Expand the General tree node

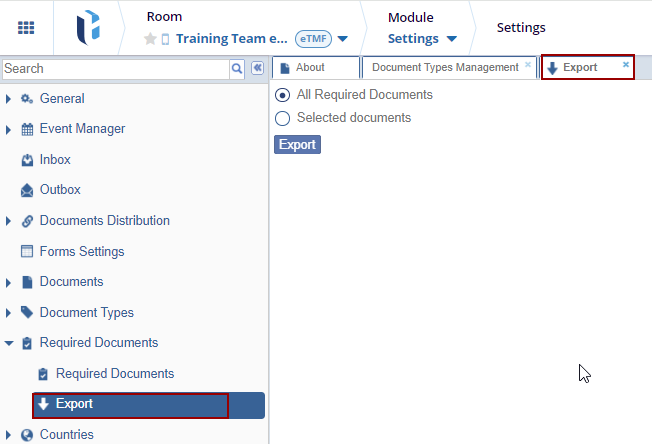(x=9, y=99)
